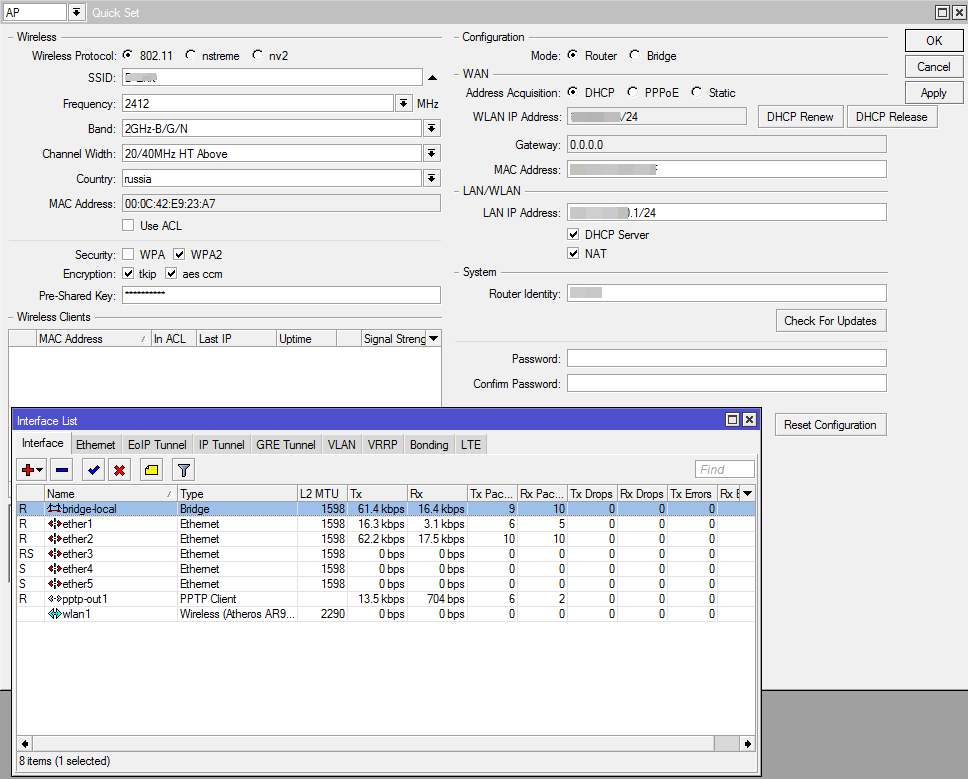This screenshot has height=779, width=968.
Task: Choose Static address acquisition
Action: click(696, 92)
